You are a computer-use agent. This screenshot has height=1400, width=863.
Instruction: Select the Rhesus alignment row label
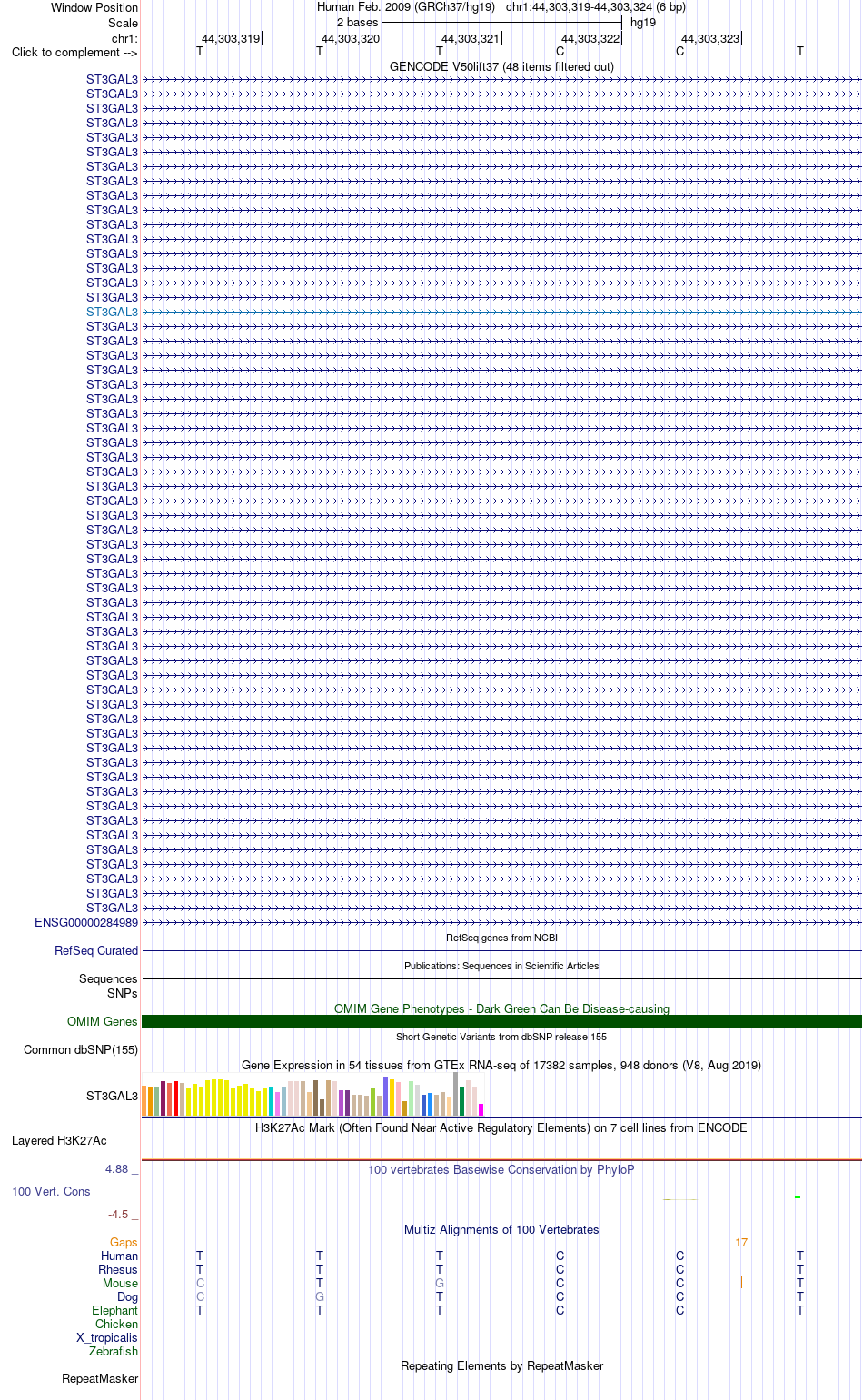coord(118,1269)
